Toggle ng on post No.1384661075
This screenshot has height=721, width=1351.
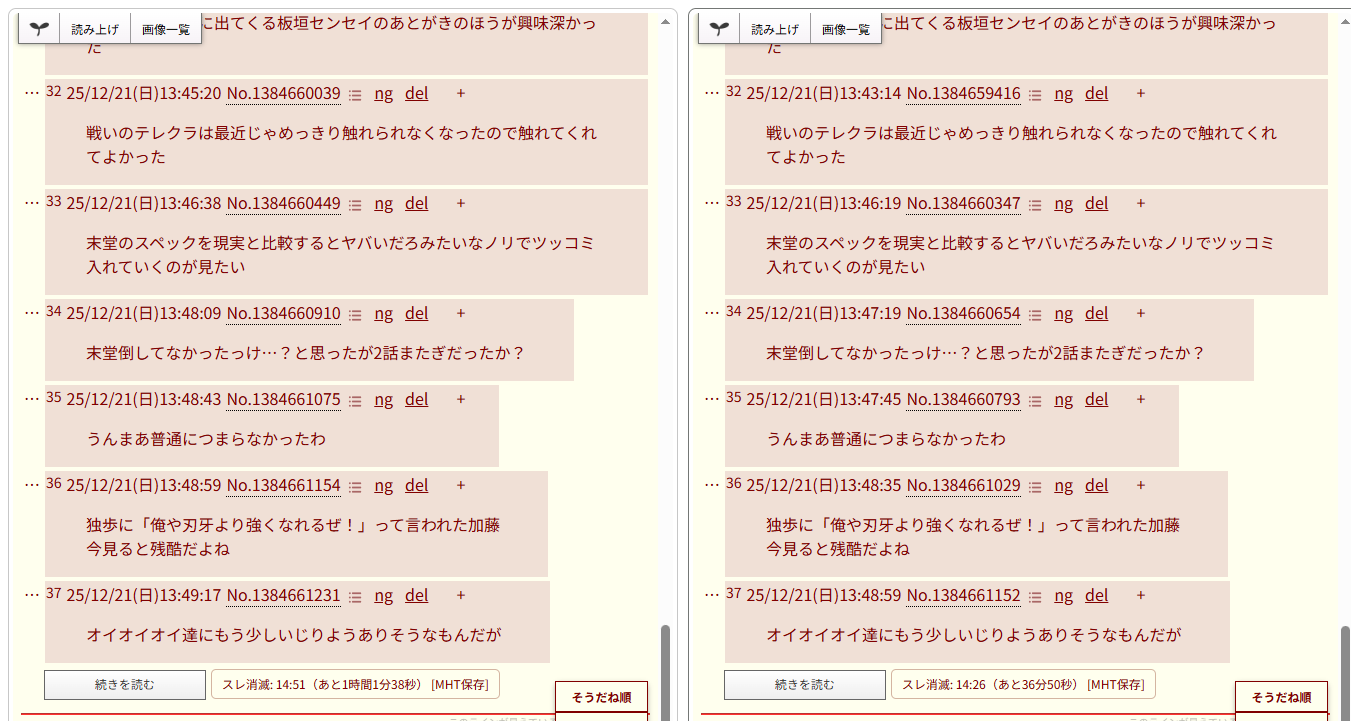pyautogui.click(x=383, y=399)
